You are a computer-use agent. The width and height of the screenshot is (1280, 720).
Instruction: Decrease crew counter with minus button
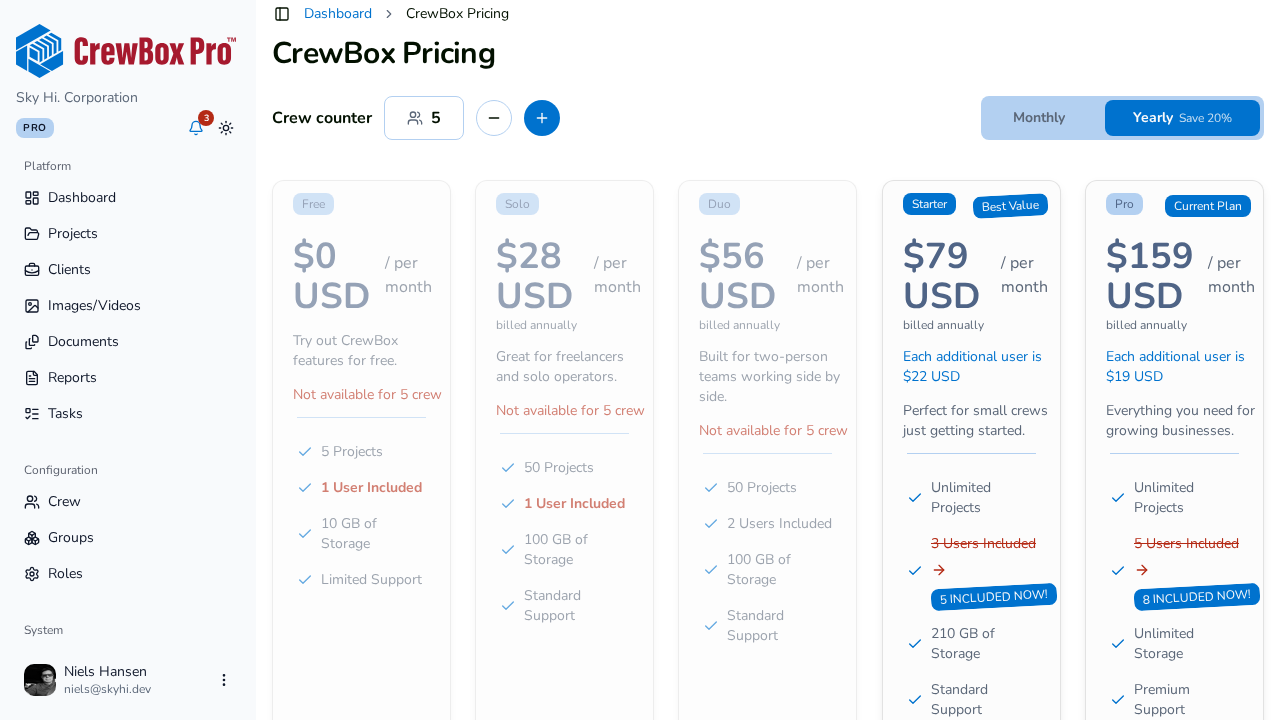(x=494, y=118)
